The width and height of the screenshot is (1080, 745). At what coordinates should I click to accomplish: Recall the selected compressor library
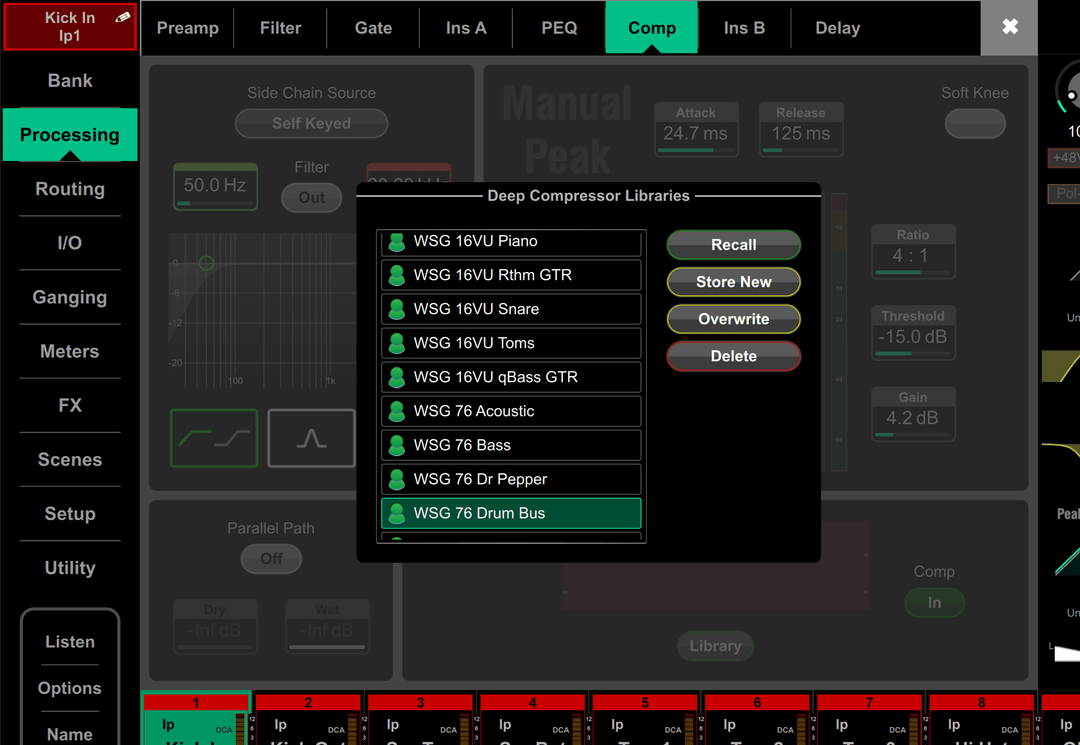point(733,244)
